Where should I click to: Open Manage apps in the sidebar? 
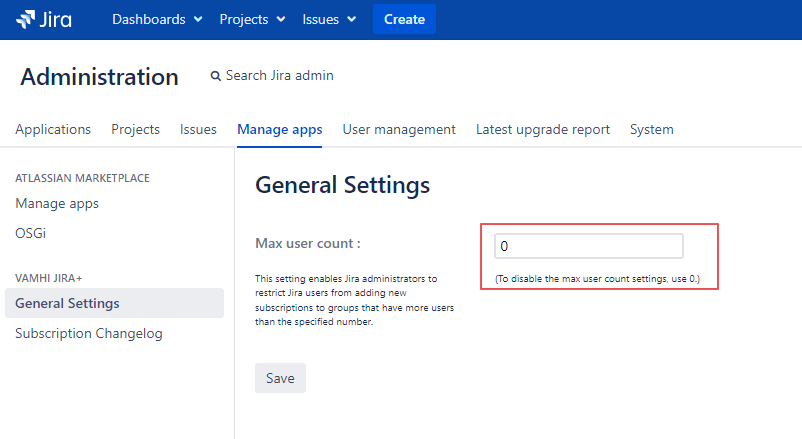57,203
